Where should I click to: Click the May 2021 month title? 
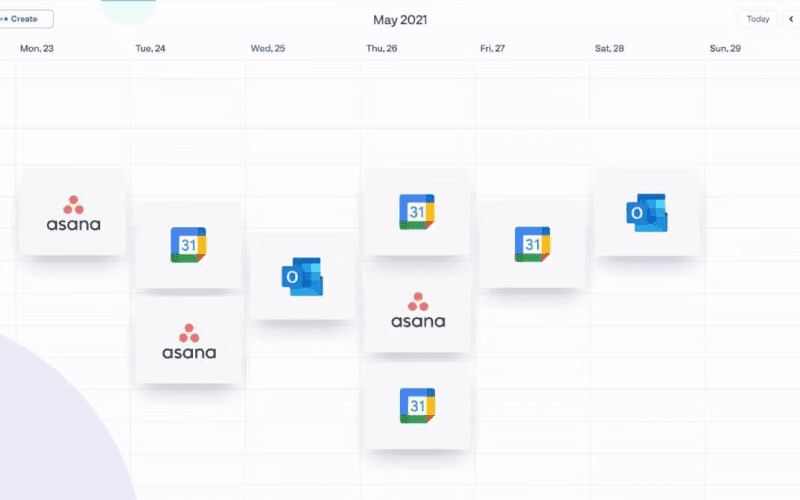tap(400, 20)
